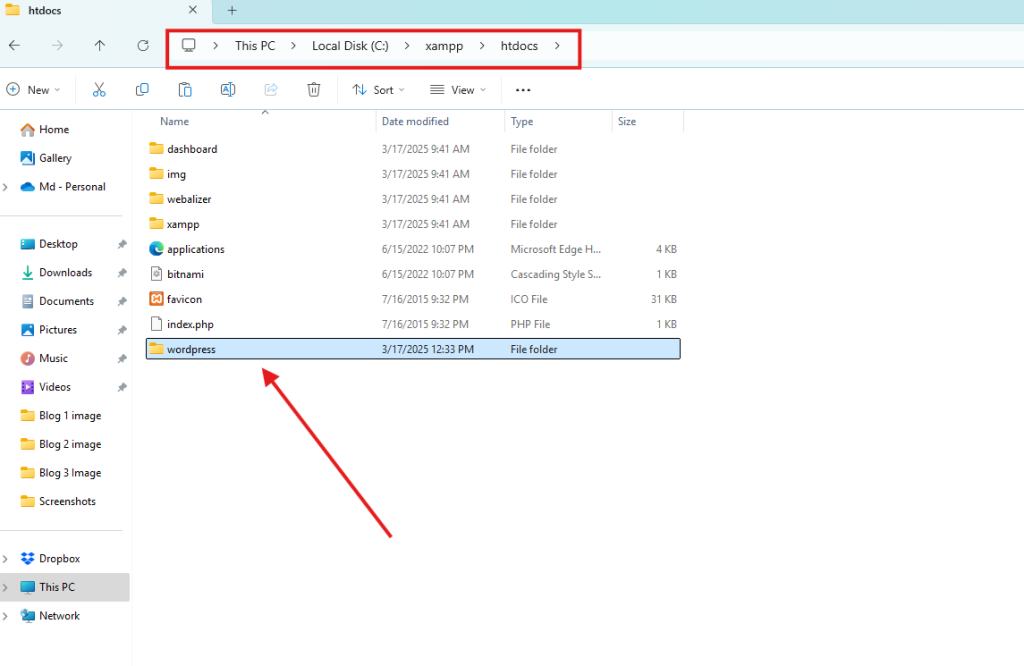Image resolution: width=1024 pixels, height=666 pixels.
Task: Expand the Dropbox tree node
Action: tap(7, 559)
